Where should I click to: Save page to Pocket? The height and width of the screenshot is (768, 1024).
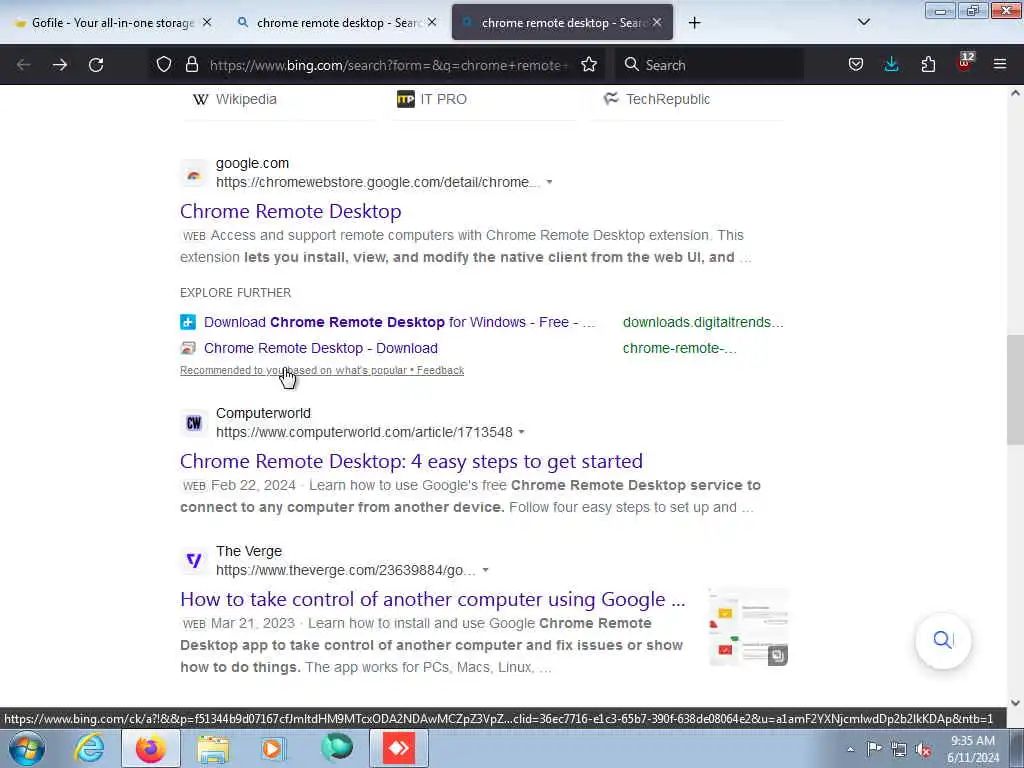coord(856,65)
